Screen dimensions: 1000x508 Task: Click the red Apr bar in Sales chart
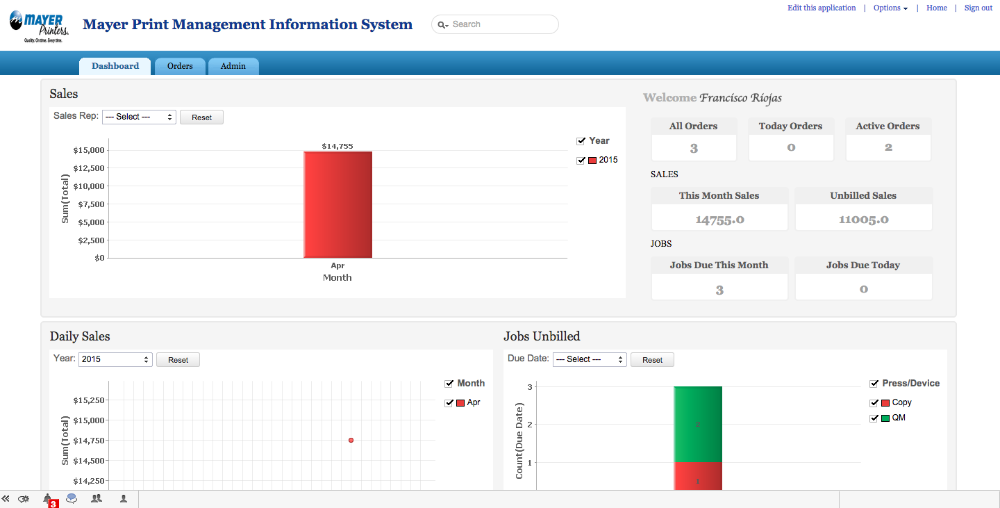(337, 205)
